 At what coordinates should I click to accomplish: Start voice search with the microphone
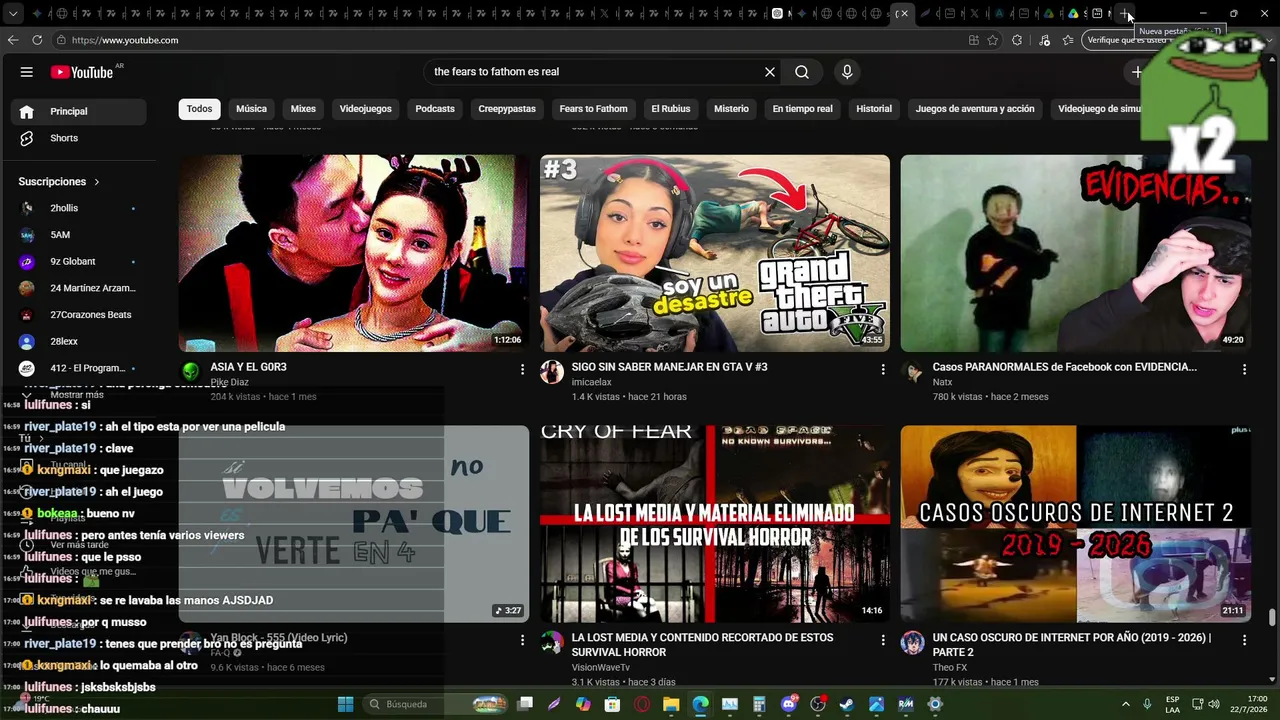(x=847, y=72)
